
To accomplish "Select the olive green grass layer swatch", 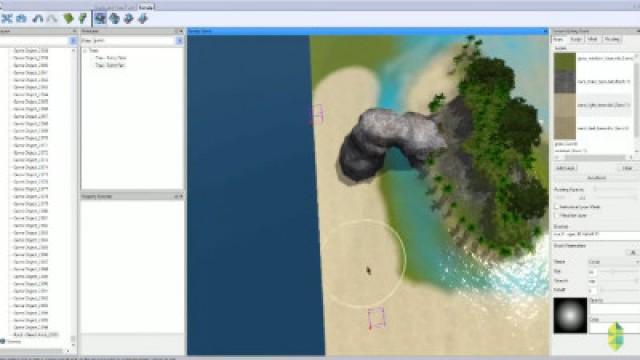I will 565,61.
